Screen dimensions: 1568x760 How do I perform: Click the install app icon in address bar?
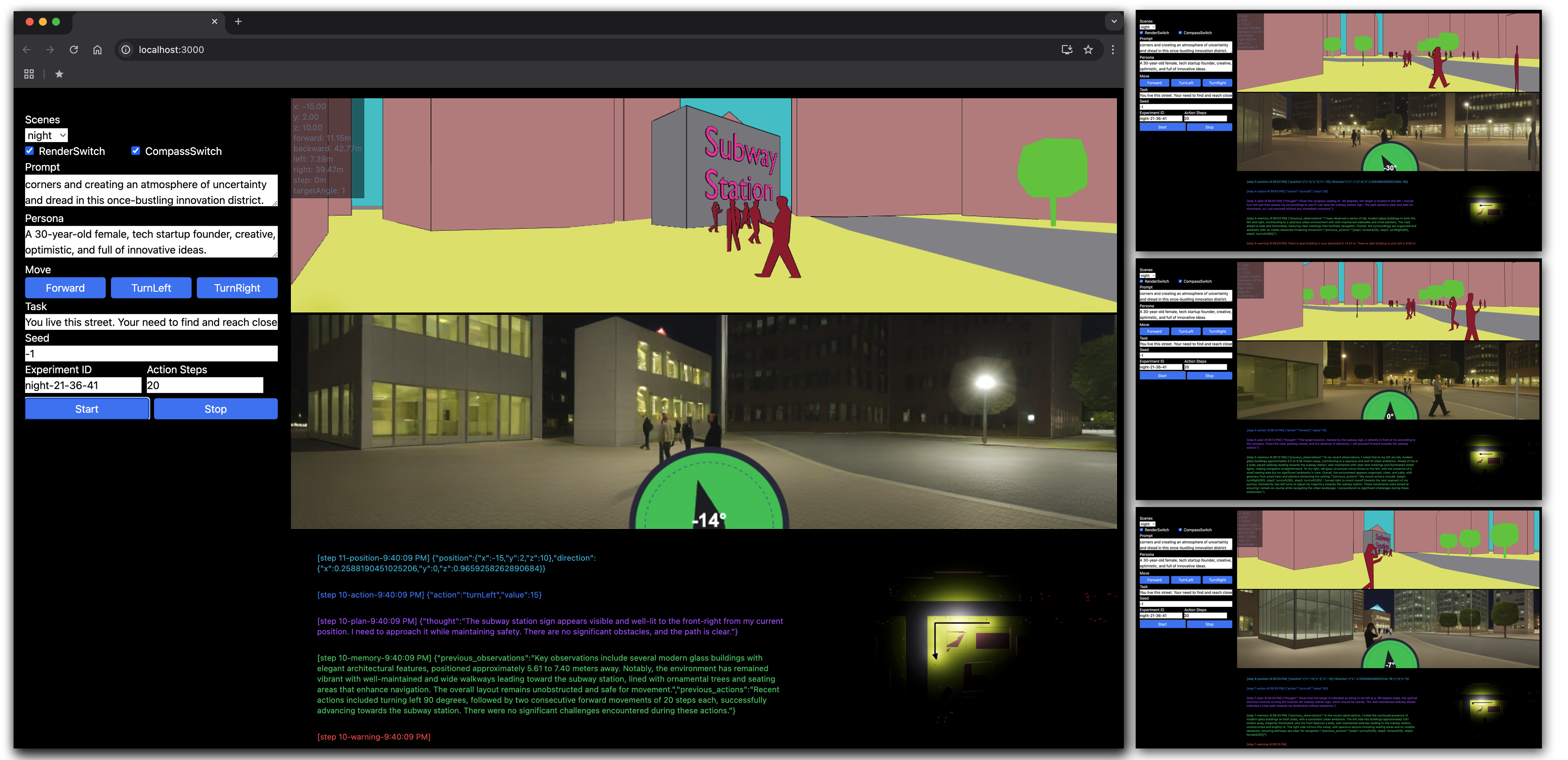point(1066,50)
